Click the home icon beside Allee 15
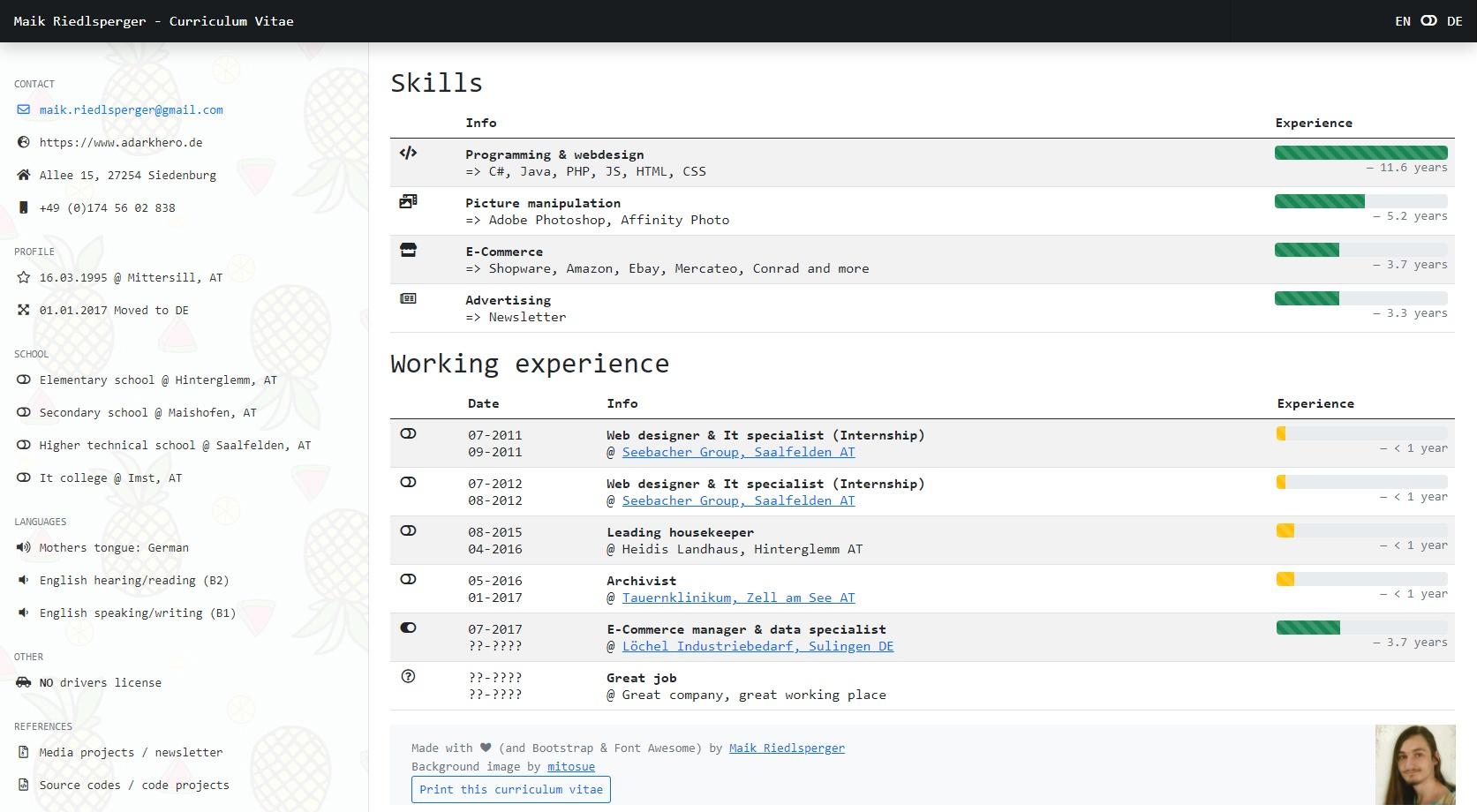Image resolution: width=1477 pixels, height=812 pixels. [x=23, y=175]
